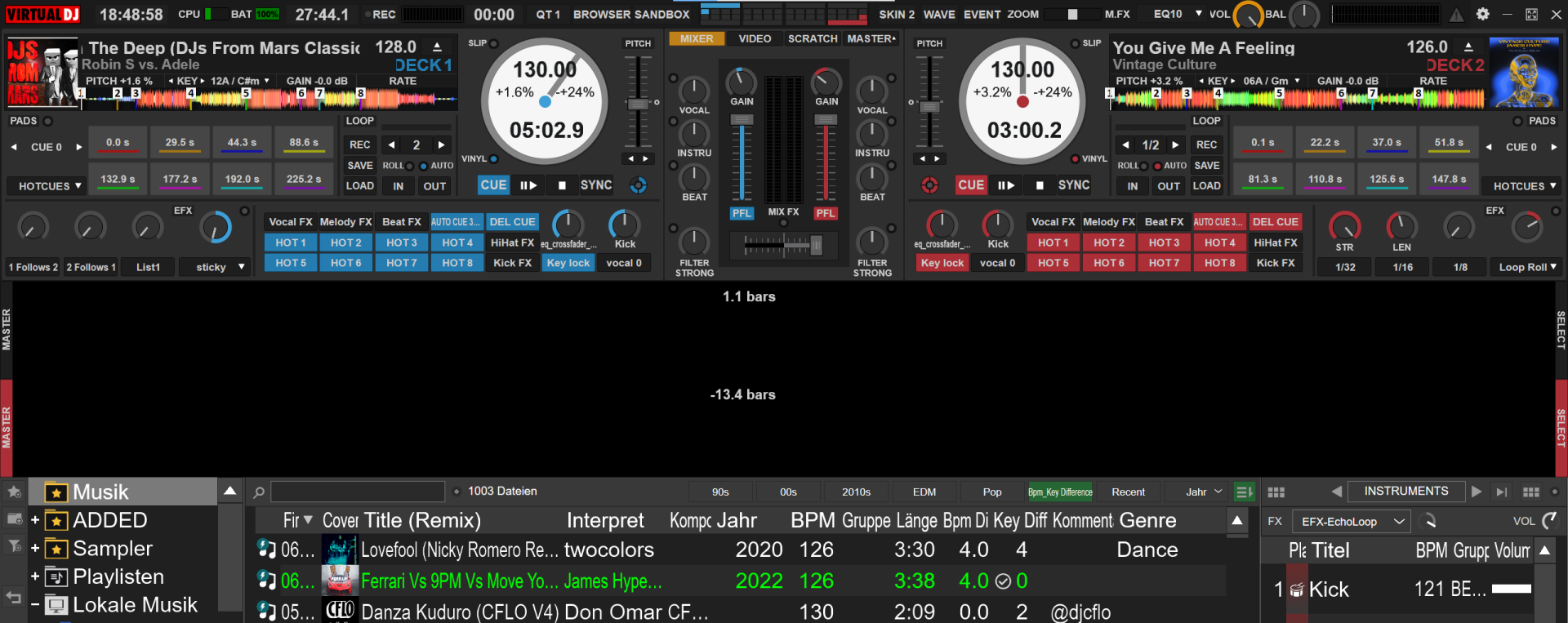
Task: Click the filter funnel icon in browser sidebar
Action: coord(14,545)
